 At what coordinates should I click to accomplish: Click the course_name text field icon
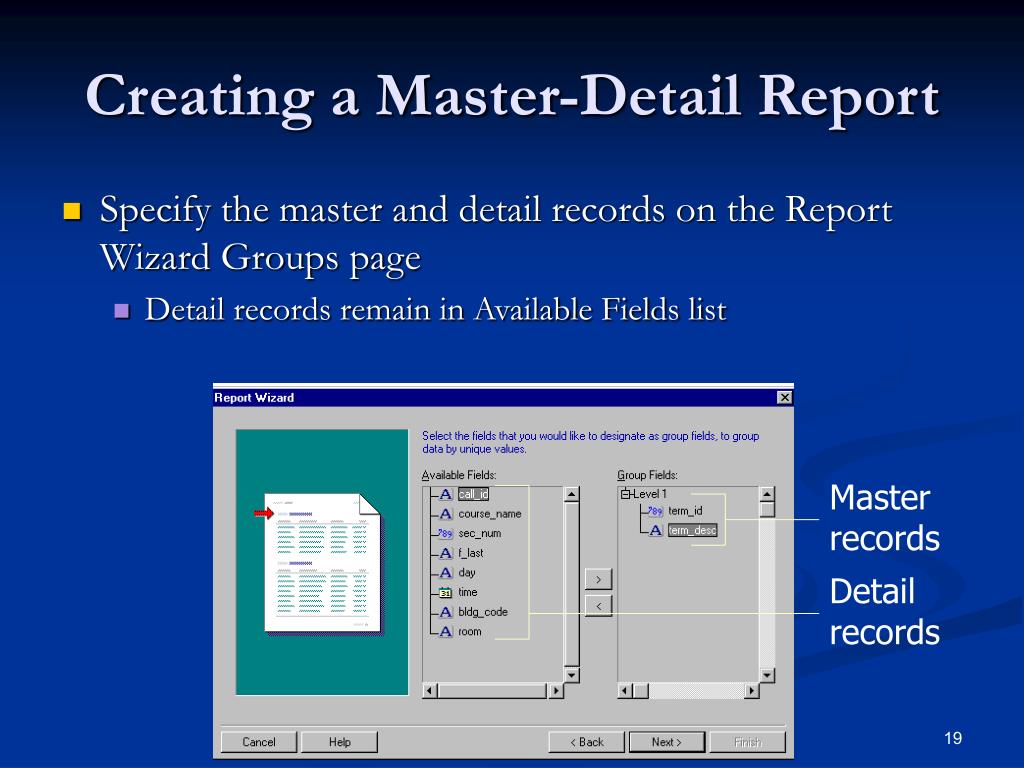[x=445, y=514]
